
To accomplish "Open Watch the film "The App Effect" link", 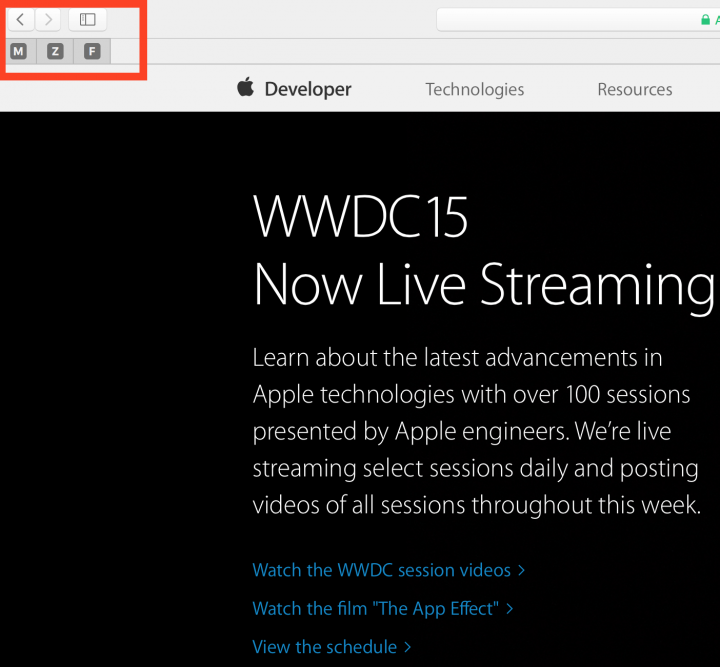I will click(x=382, y=609).
